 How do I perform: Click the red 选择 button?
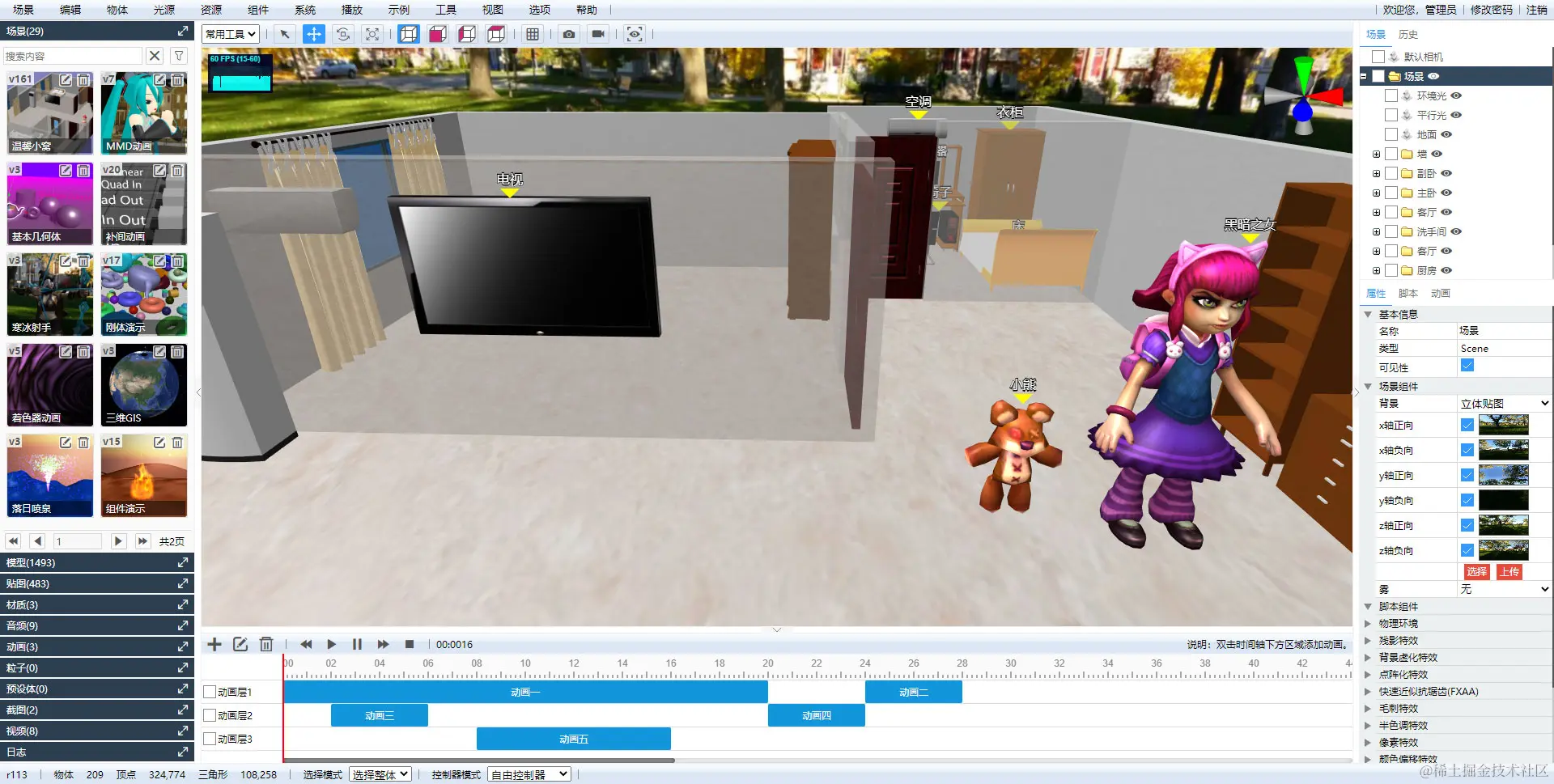[1477, 571]
